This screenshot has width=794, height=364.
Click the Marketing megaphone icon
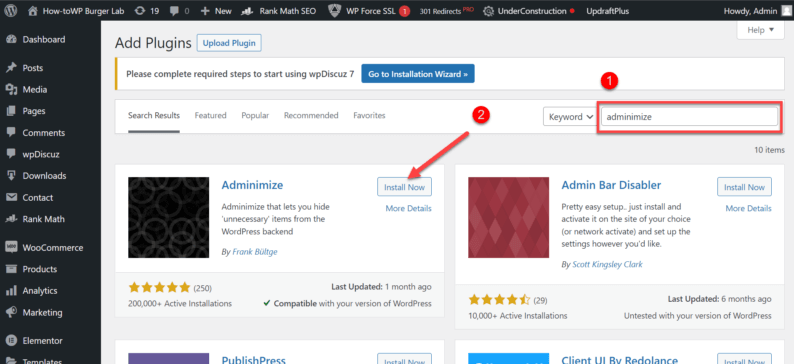(x=11, y=312)
